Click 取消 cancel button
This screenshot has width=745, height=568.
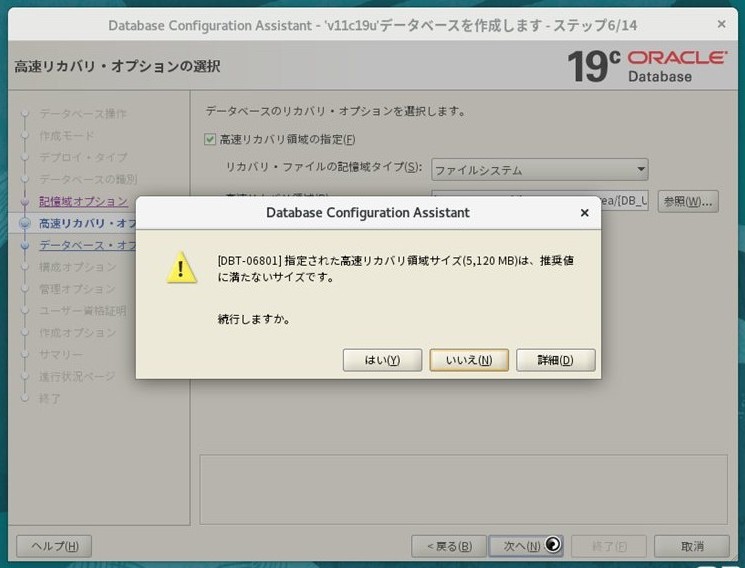(x=692, y=546)
